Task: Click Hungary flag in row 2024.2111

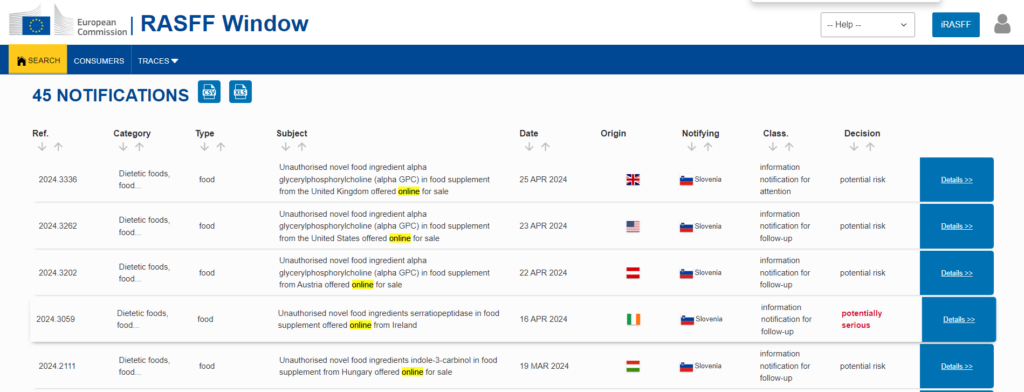Action: tap(633, 367)
